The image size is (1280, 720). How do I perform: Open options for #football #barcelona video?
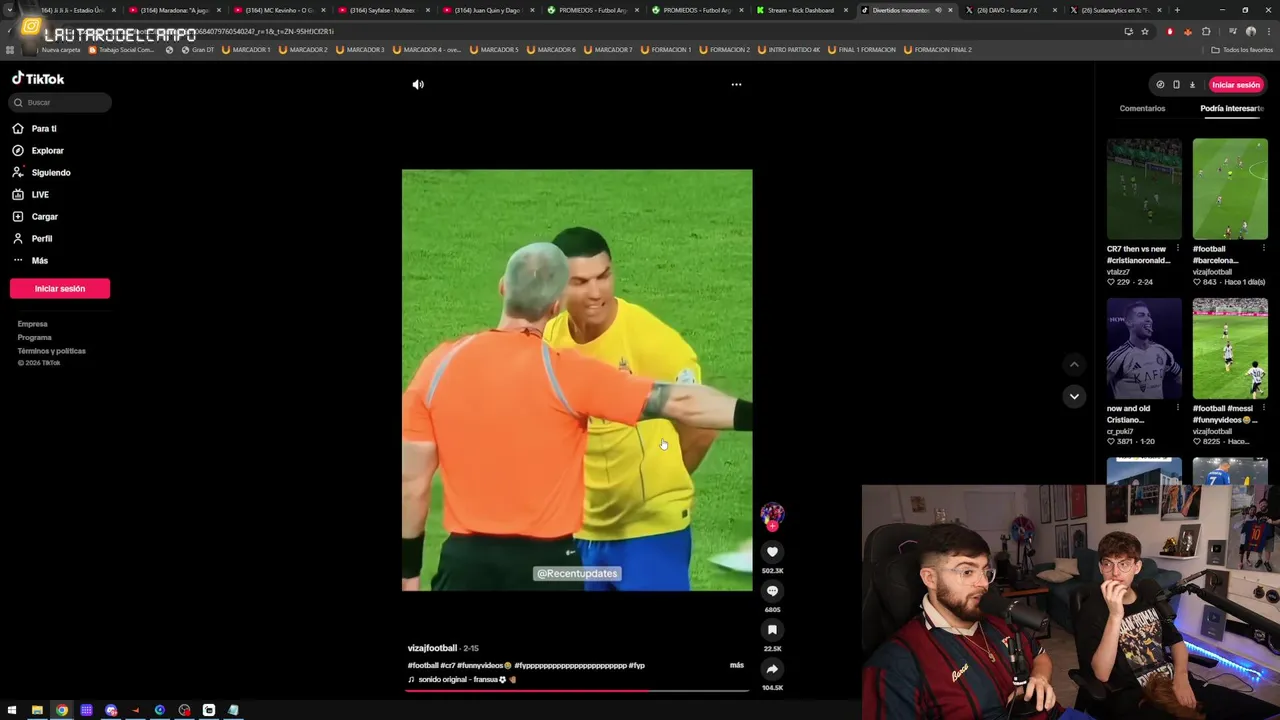coord(1264,249)
